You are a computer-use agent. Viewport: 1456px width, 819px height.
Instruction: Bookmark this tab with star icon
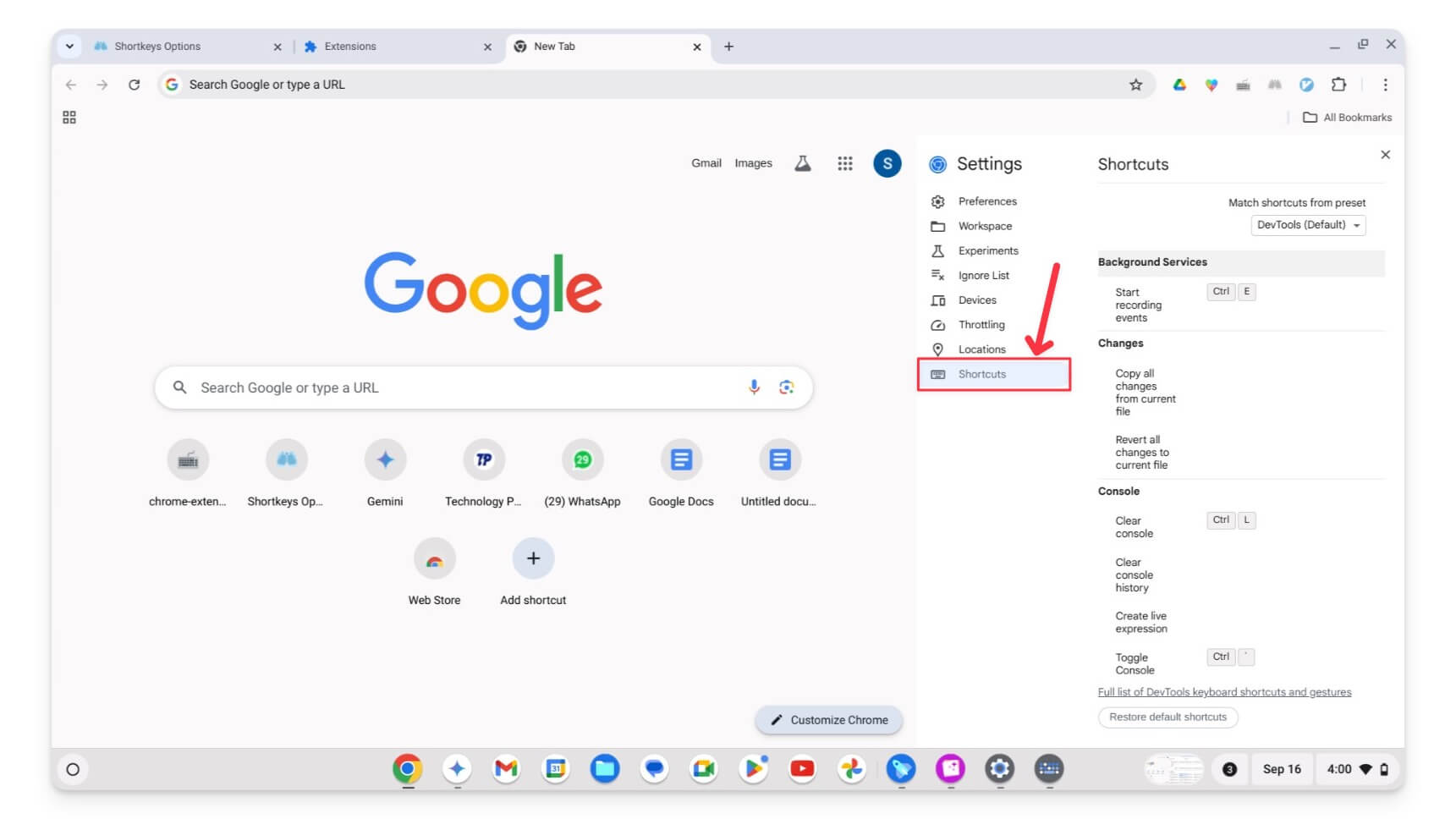(1135, 85)
